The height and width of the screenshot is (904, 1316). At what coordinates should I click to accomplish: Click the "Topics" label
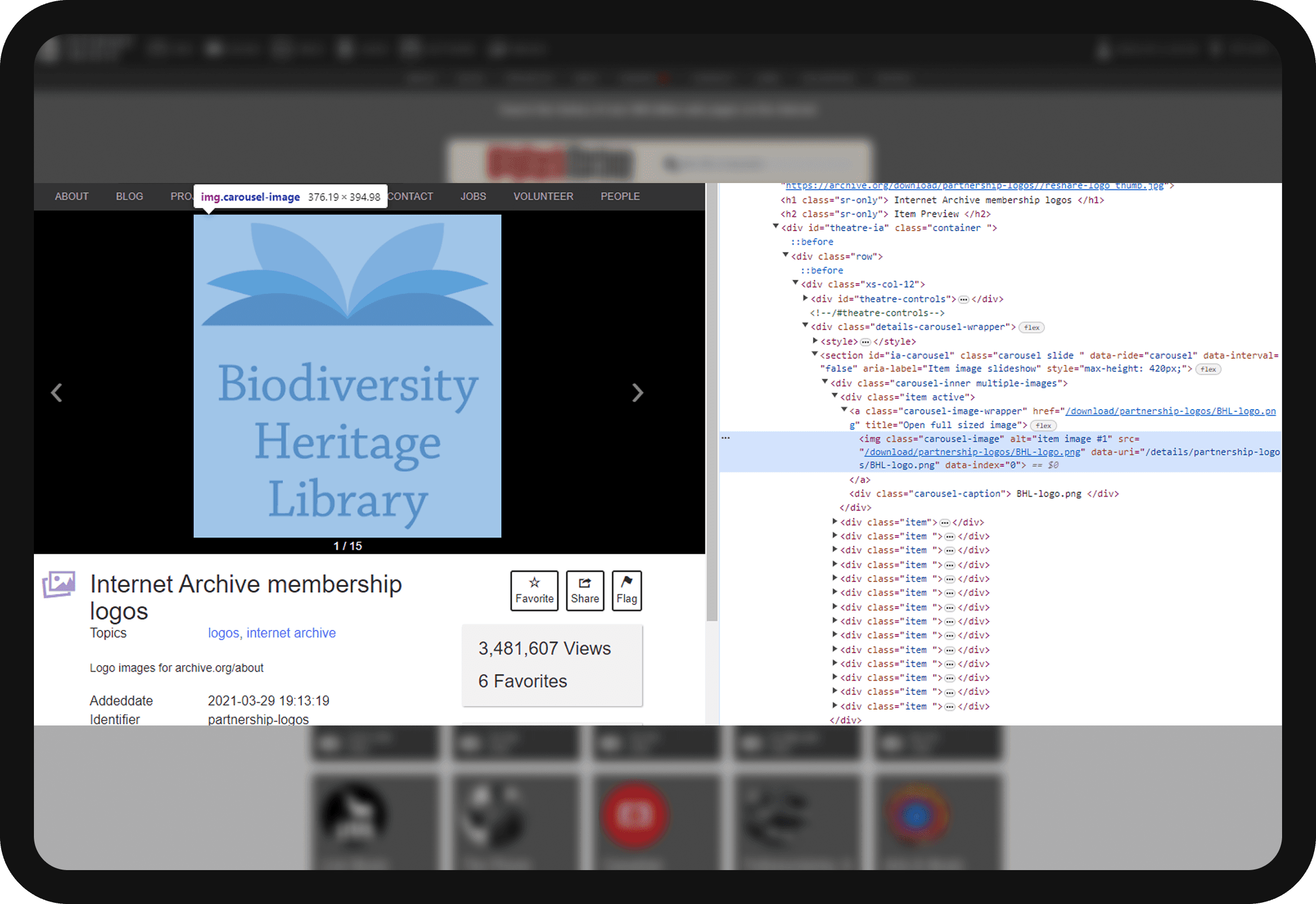click(108, 633)
